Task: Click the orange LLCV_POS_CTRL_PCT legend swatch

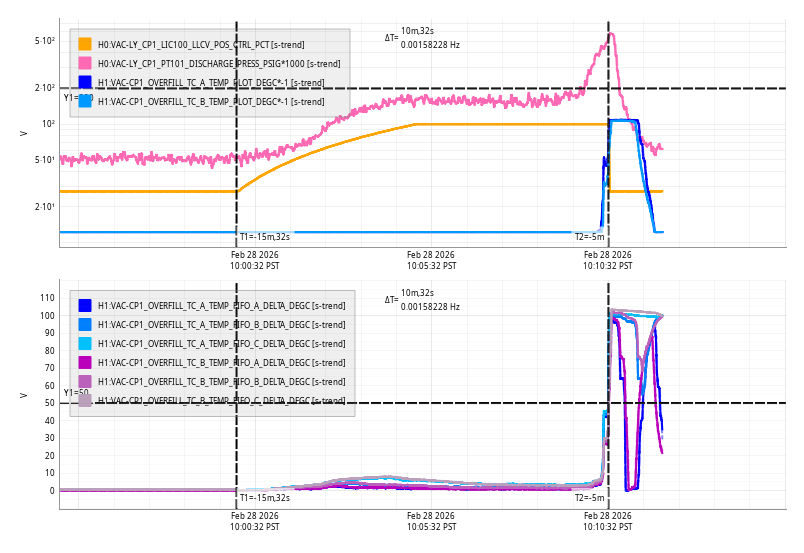Action: click(85, 45)
